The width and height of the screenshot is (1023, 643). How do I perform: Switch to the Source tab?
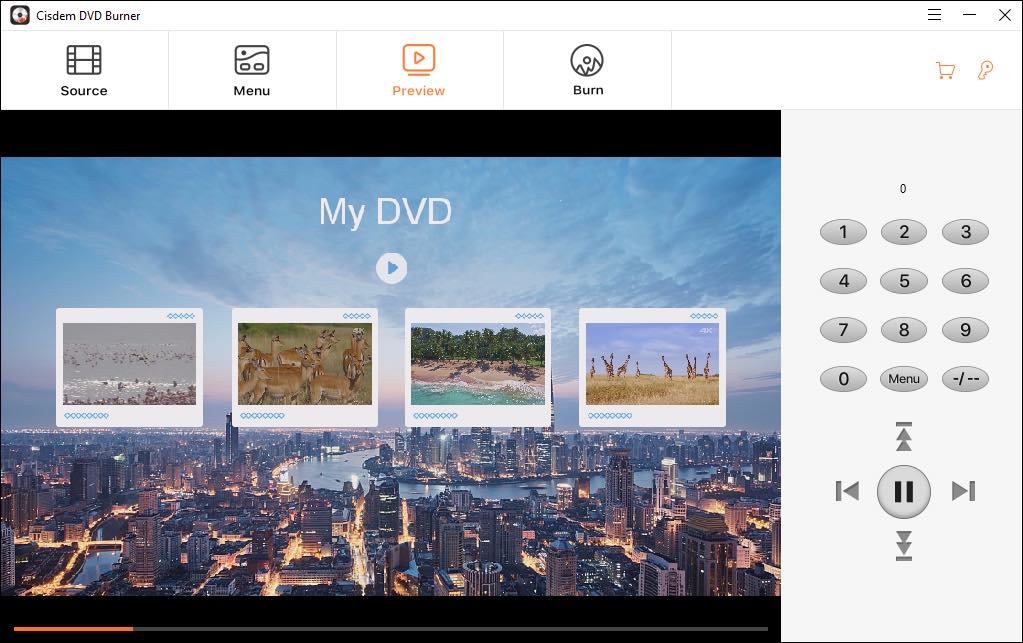pos(84,68)
